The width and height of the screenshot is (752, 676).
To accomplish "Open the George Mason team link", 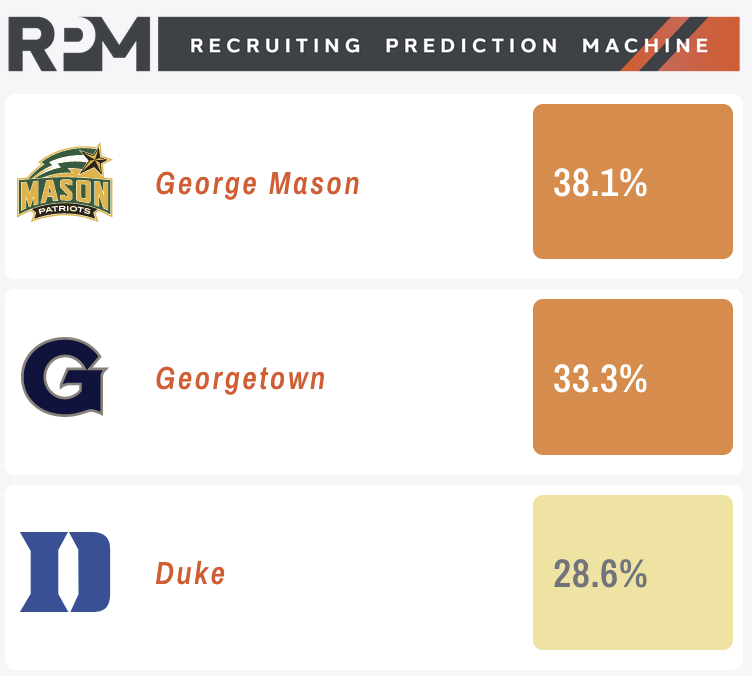I will (258, 184).
